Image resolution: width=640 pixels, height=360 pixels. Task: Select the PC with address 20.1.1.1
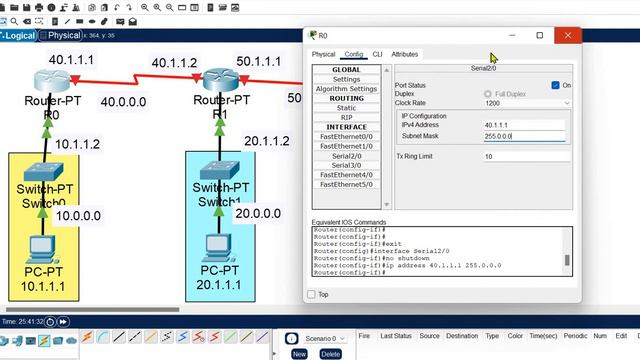point(218,248)
